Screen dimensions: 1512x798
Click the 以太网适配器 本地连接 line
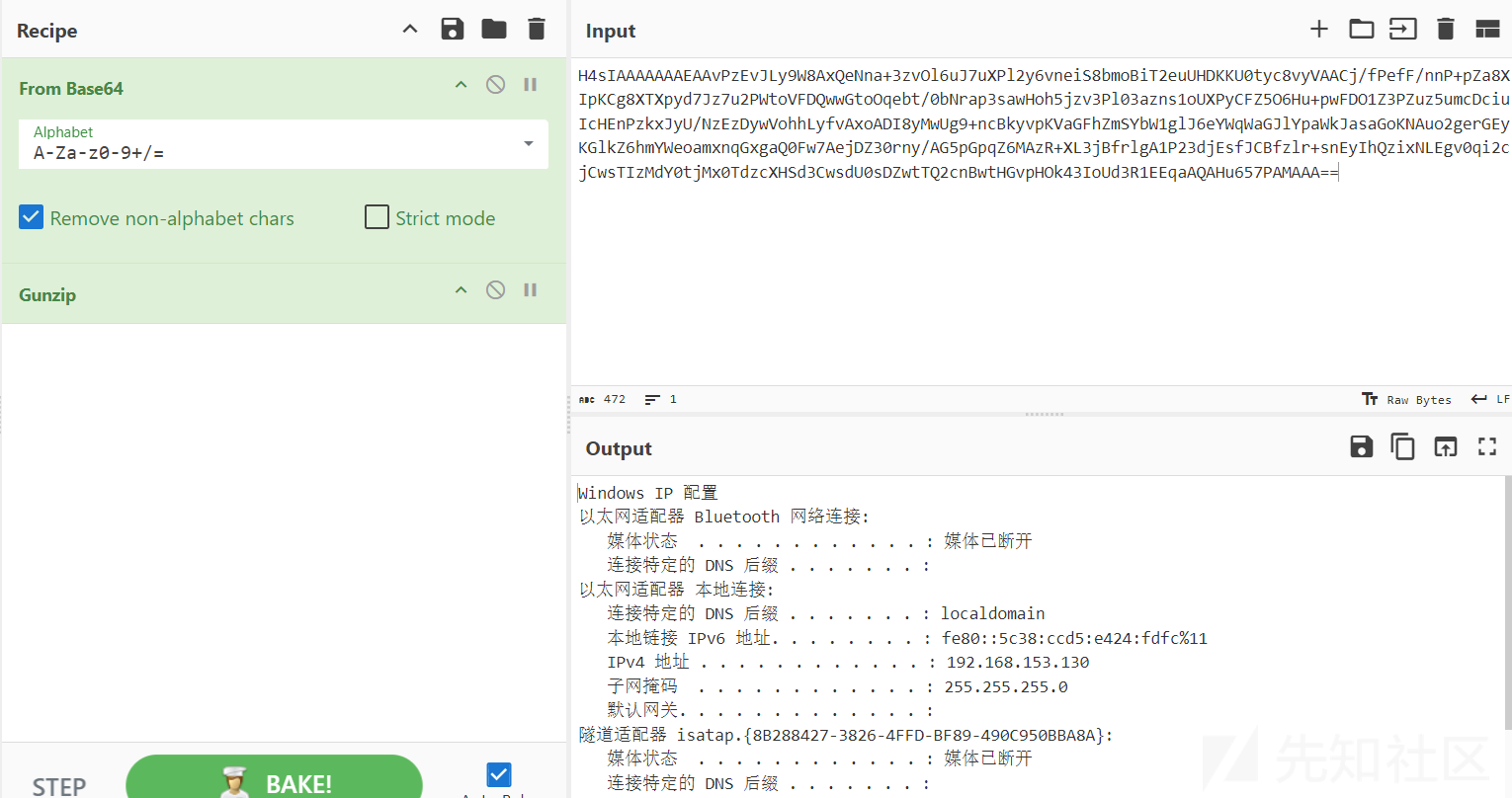pyautogui.click(x=677, y=589)
